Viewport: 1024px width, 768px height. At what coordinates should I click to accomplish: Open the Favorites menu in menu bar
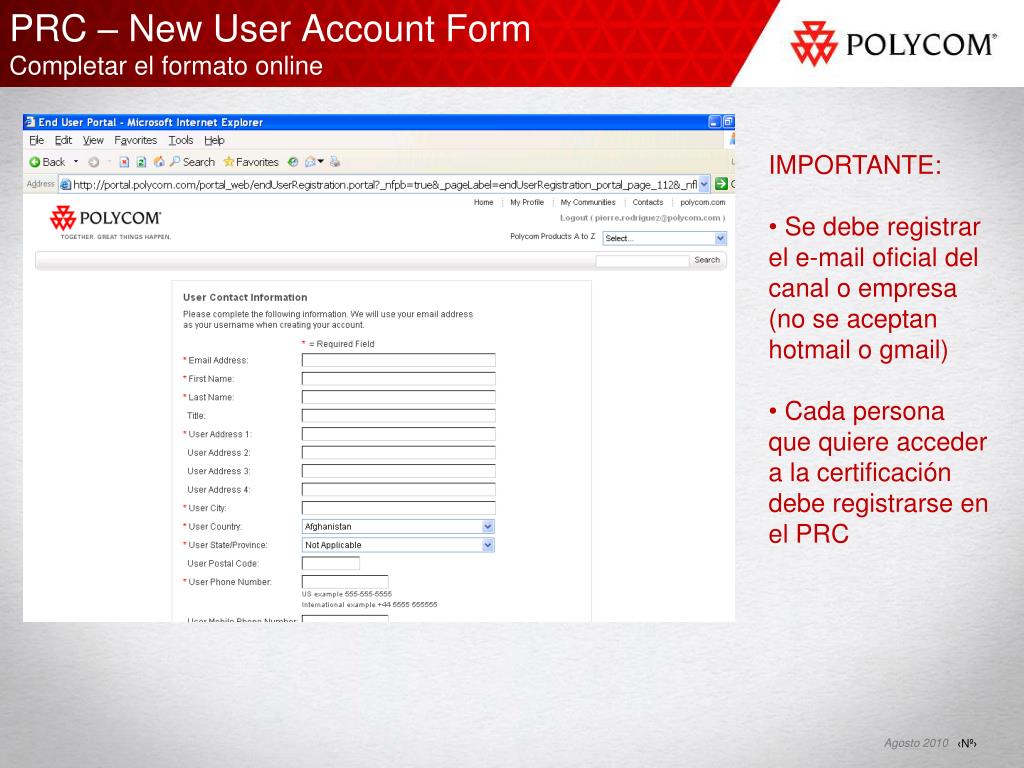point(135,140)
